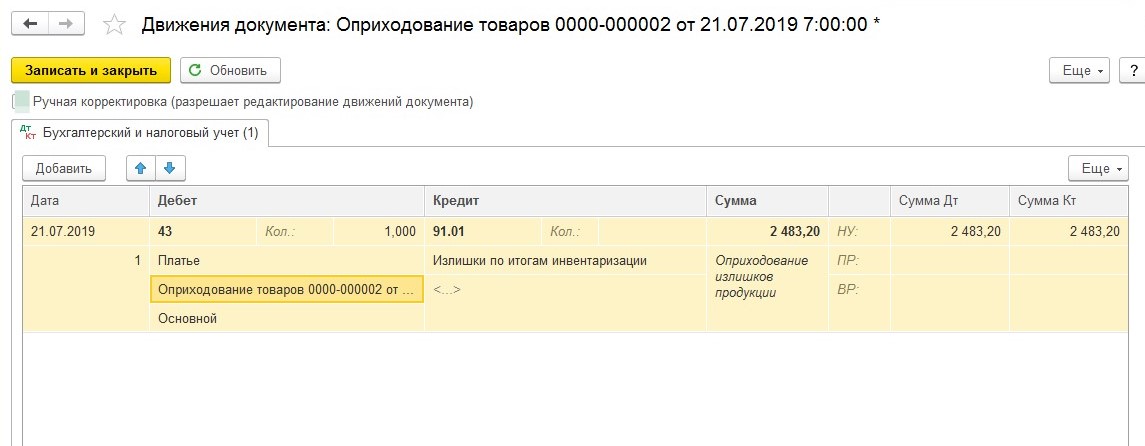Screen dimensions: 1145x446
Task: Click the forward navigation arrow
Action: pos(66,23)
